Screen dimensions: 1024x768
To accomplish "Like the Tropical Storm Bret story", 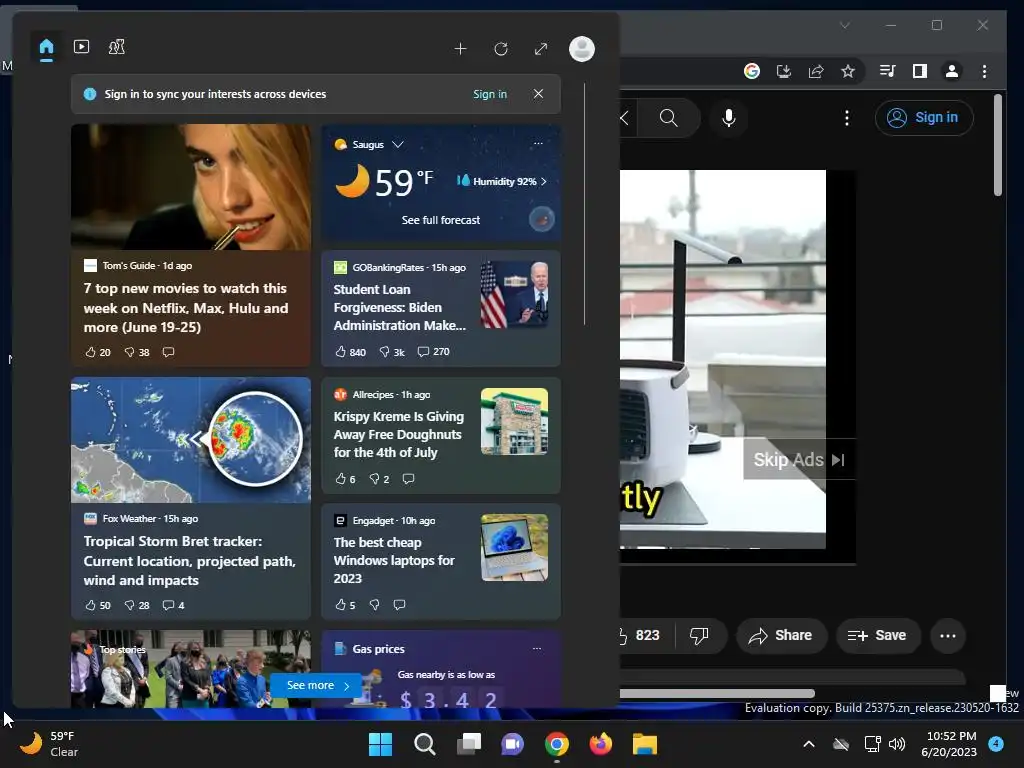I will click(x=98, y=605).
